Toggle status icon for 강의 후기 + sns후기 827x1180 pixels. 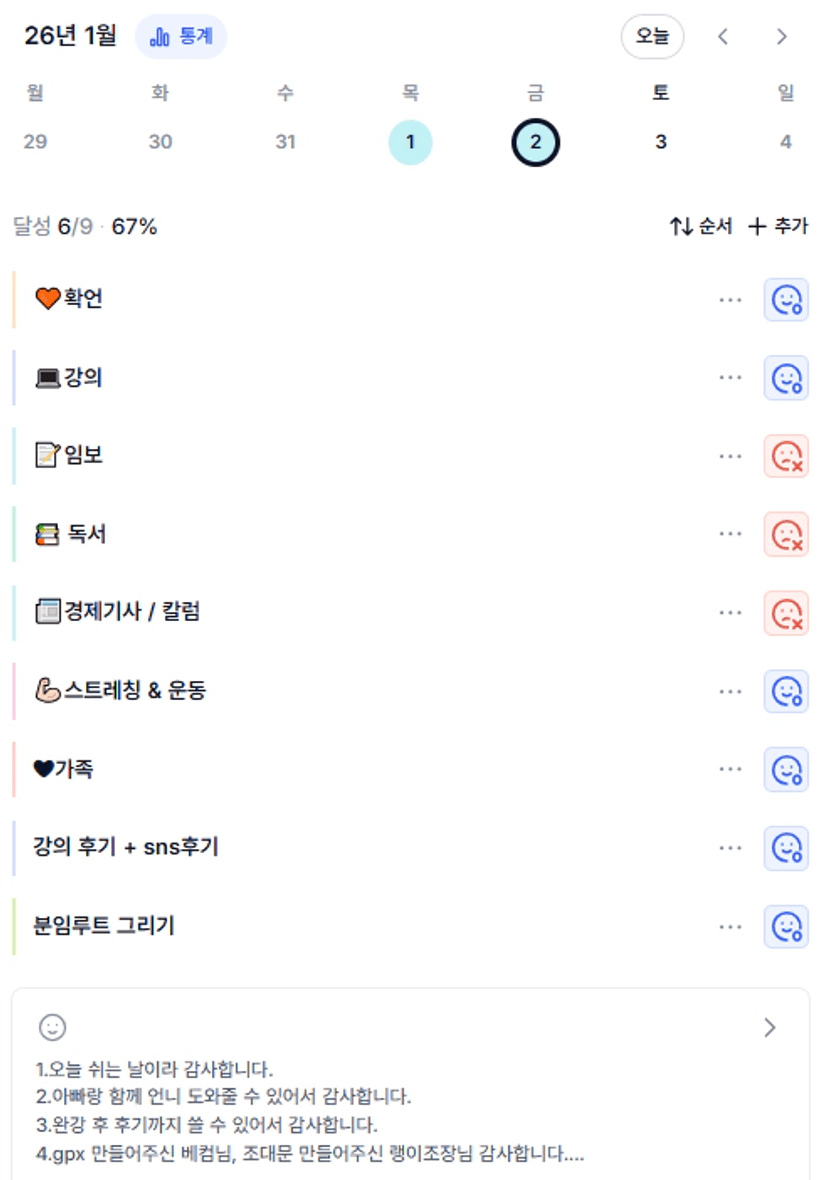[x=786, y=848]
